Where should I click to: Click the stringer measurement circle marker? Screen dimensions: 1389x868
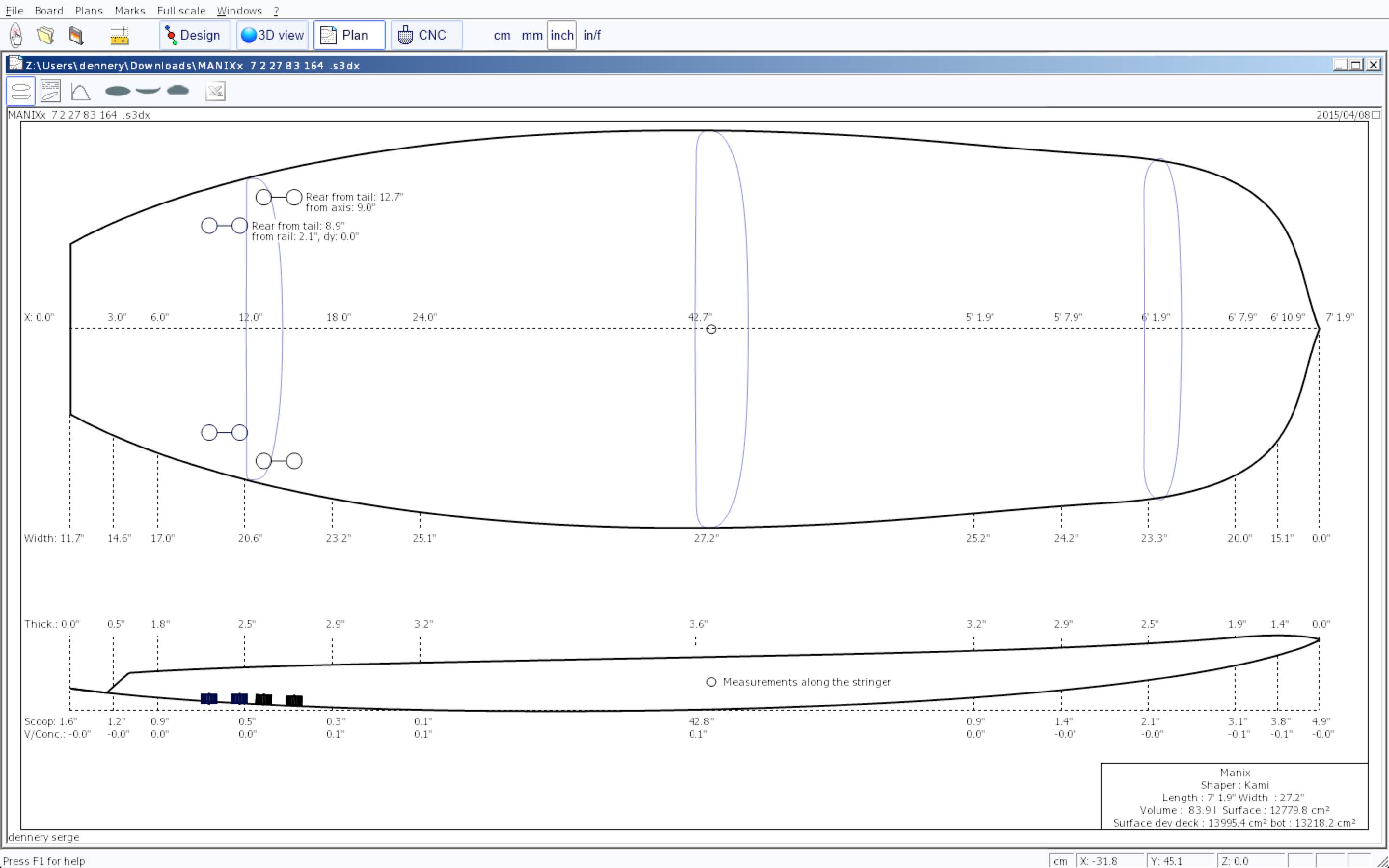[711, 682]
